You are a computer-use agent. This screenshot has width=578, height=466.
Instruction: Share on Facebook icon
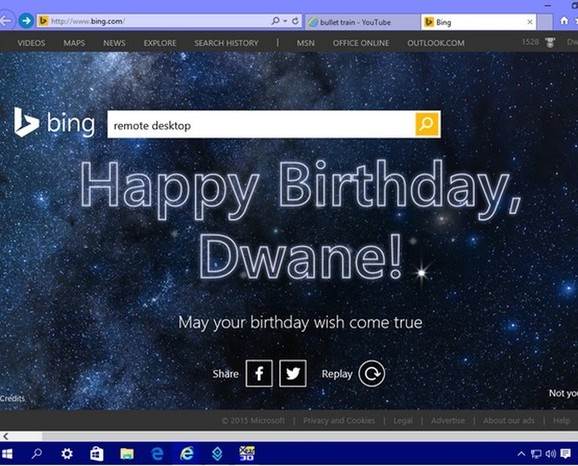(x=259, y=373)
